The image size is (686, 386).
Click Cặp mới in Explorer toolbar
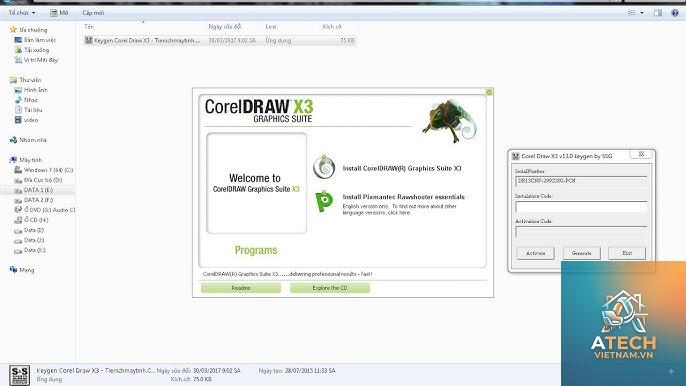[x=93, y=13]
